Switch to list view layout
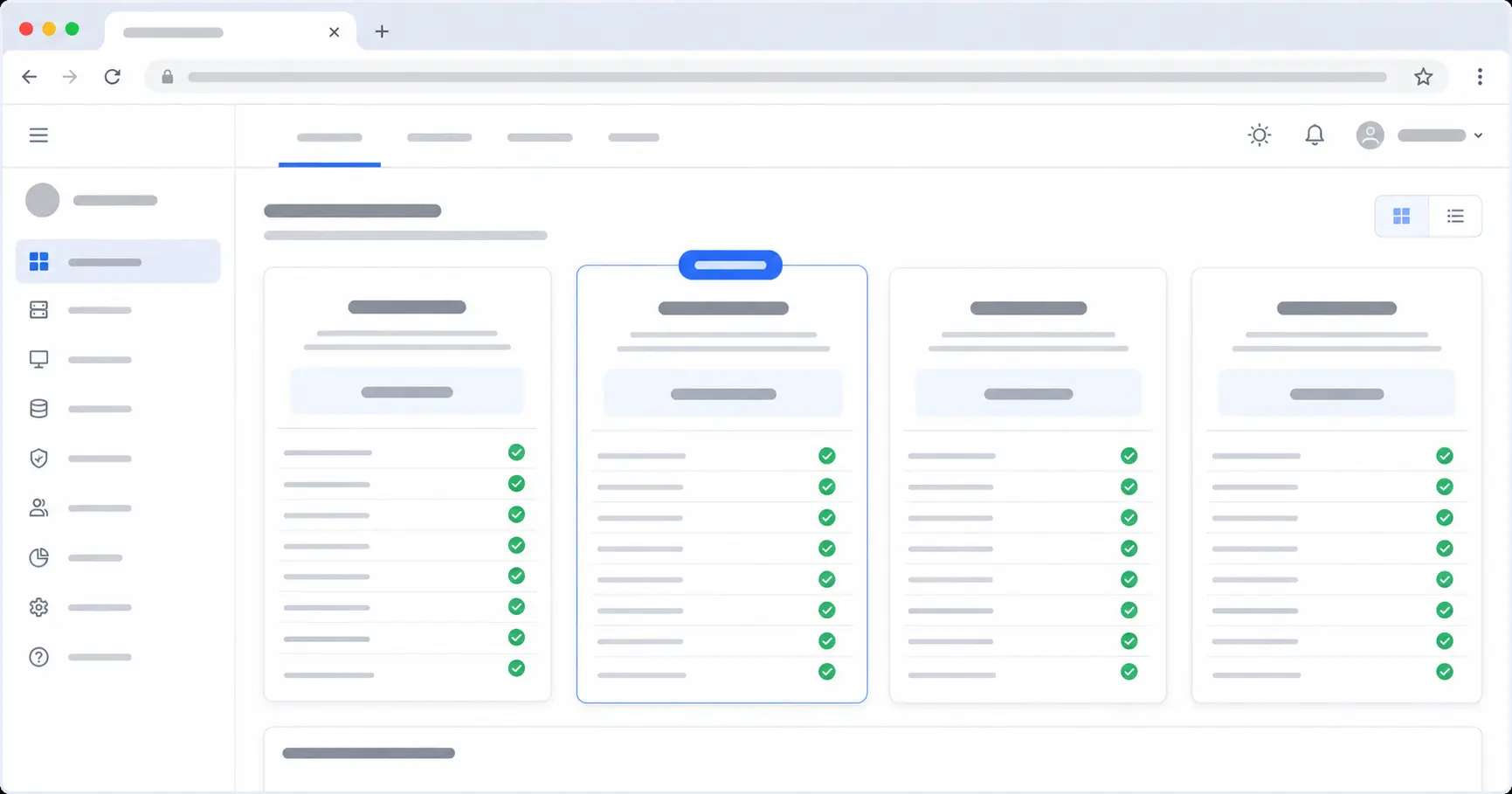Screen dimensions: 1512x794 (x=1455, y=216)
